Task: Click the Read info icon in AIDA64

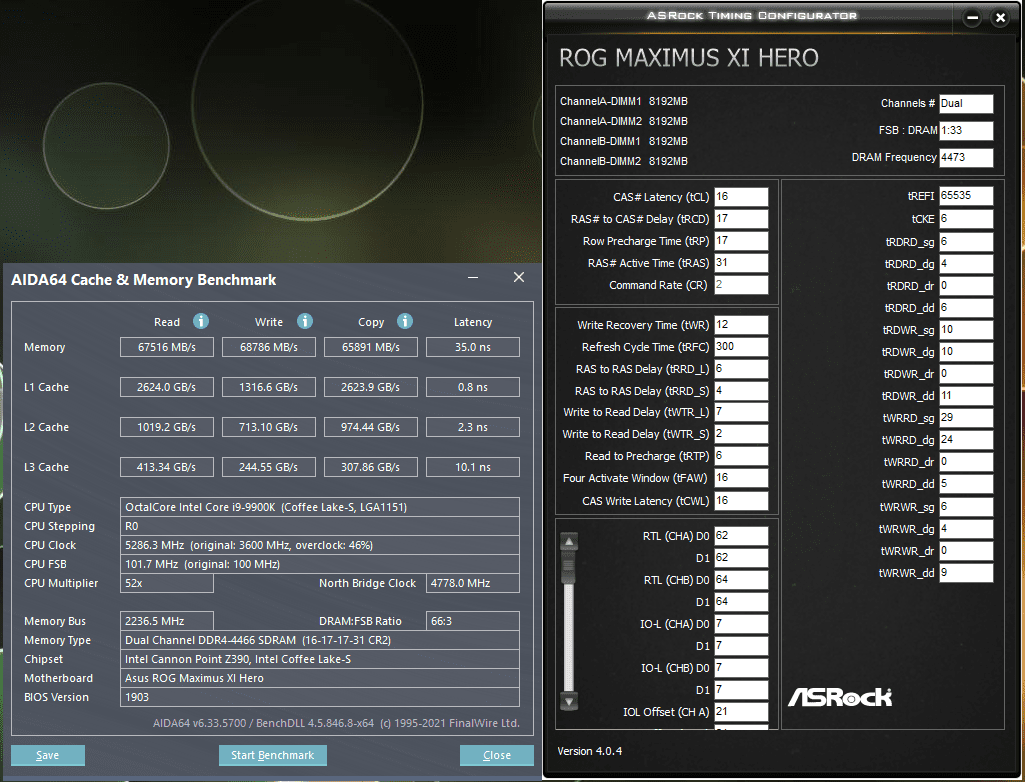Action: tap(201, 321)
